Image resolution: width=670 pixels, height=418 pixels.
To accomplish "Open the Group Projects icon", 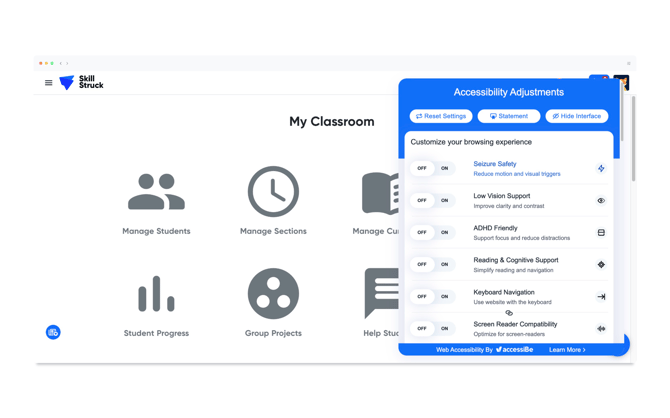I will coord(273,294).
